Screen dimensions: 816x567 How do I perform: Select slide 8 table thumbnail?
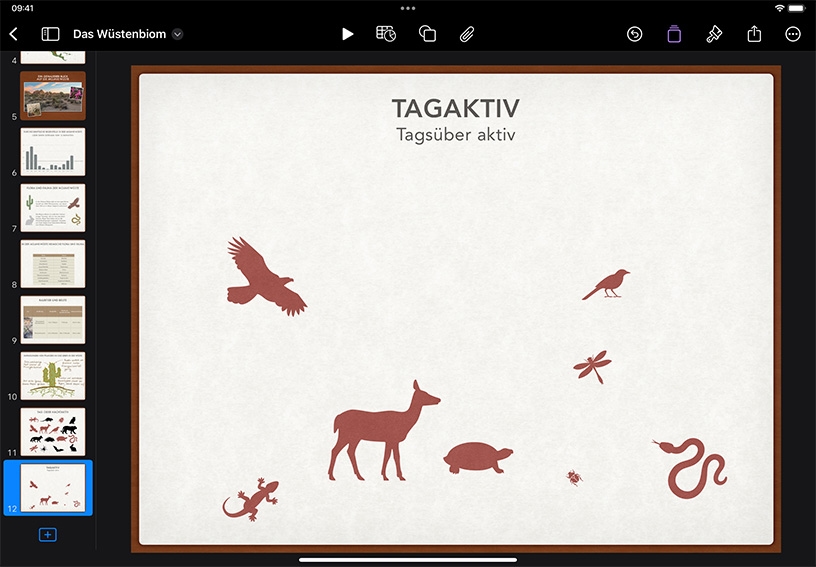coord(53,264)
